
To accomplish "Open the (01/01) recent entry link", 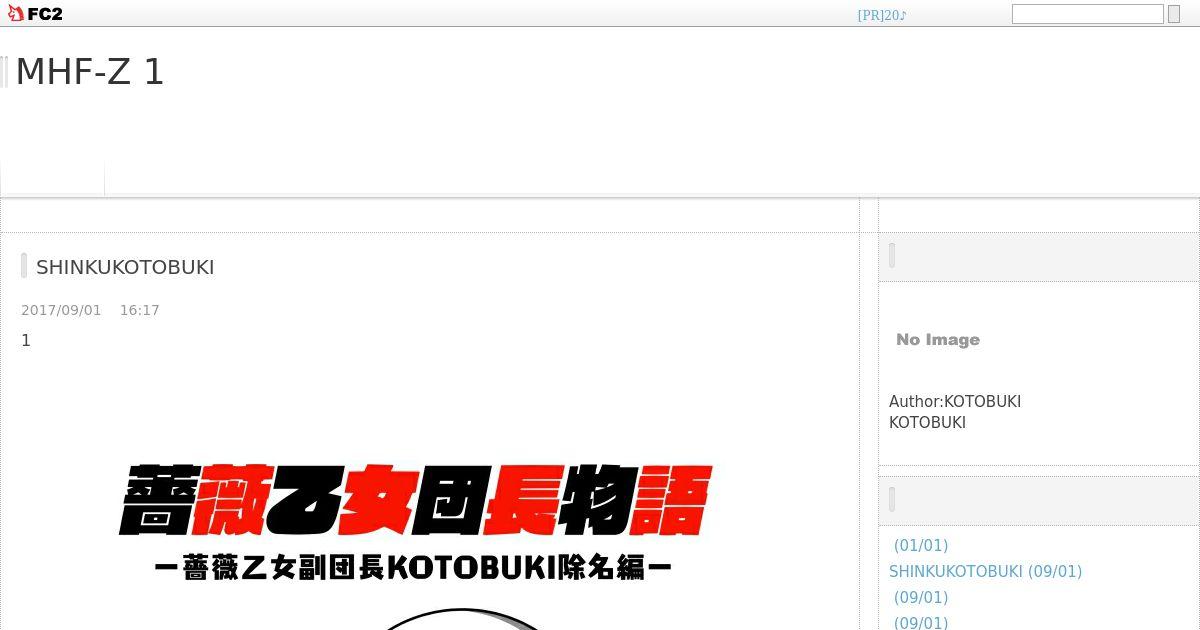I will (920, 545).
